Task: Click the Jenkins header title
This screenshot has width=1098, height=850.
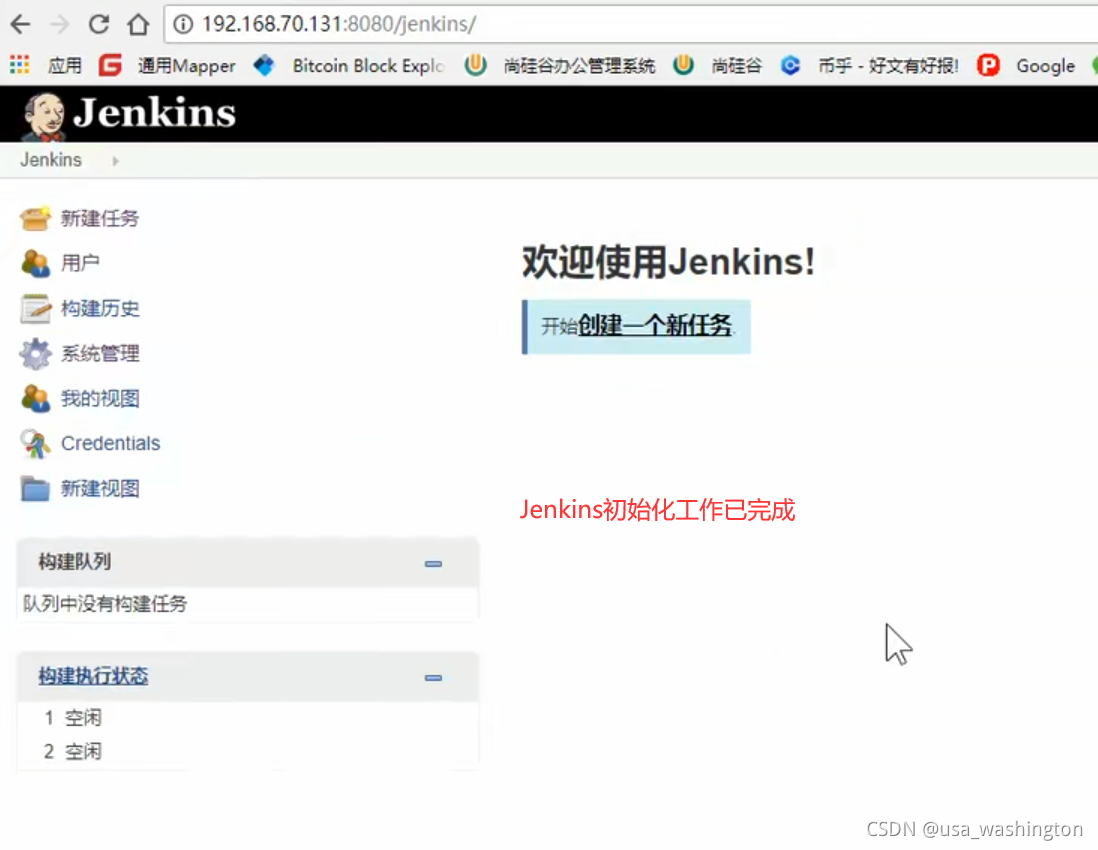Action: (154, 113)
